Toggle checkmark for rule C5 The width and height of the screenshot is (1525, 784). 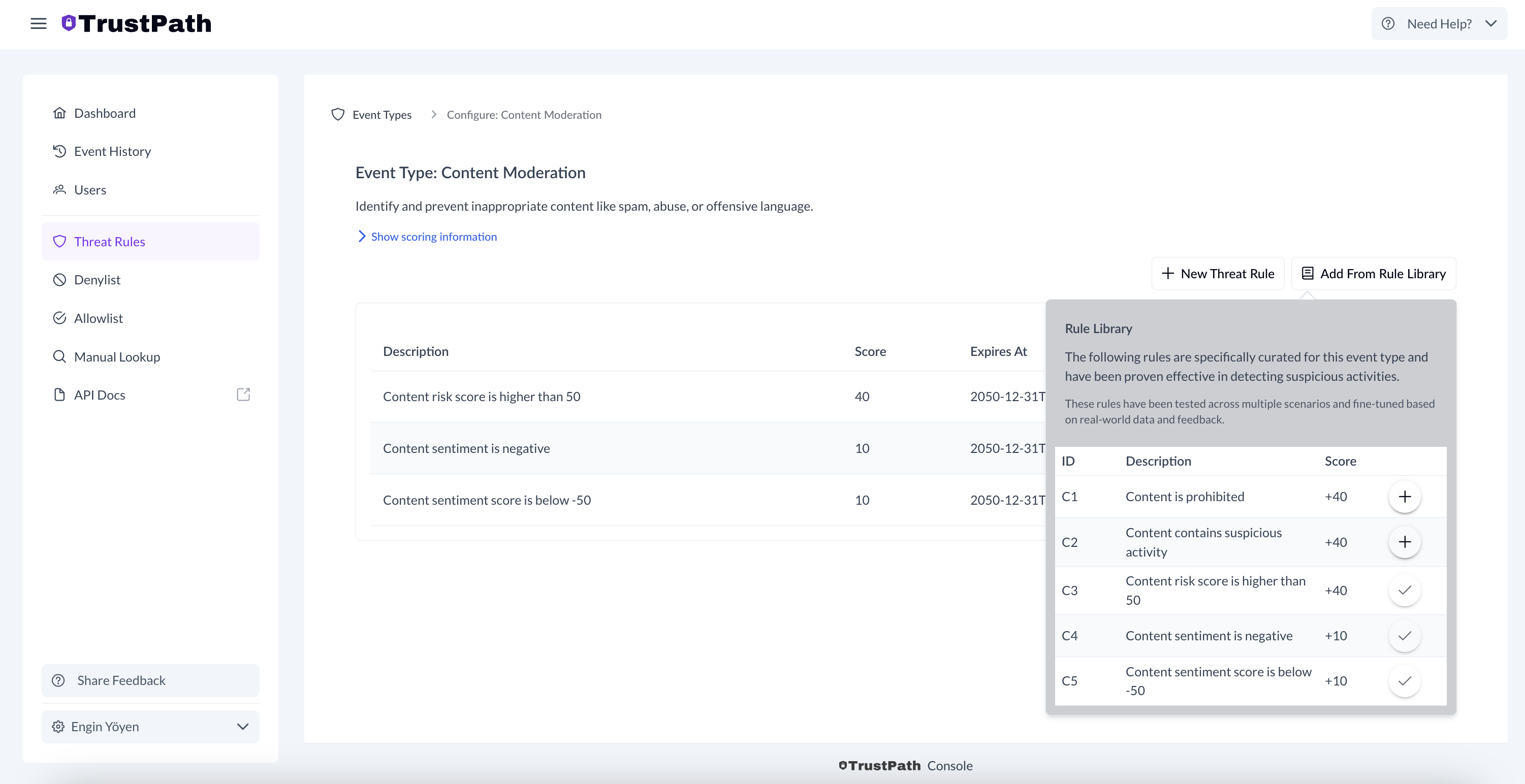[1404, 681]
